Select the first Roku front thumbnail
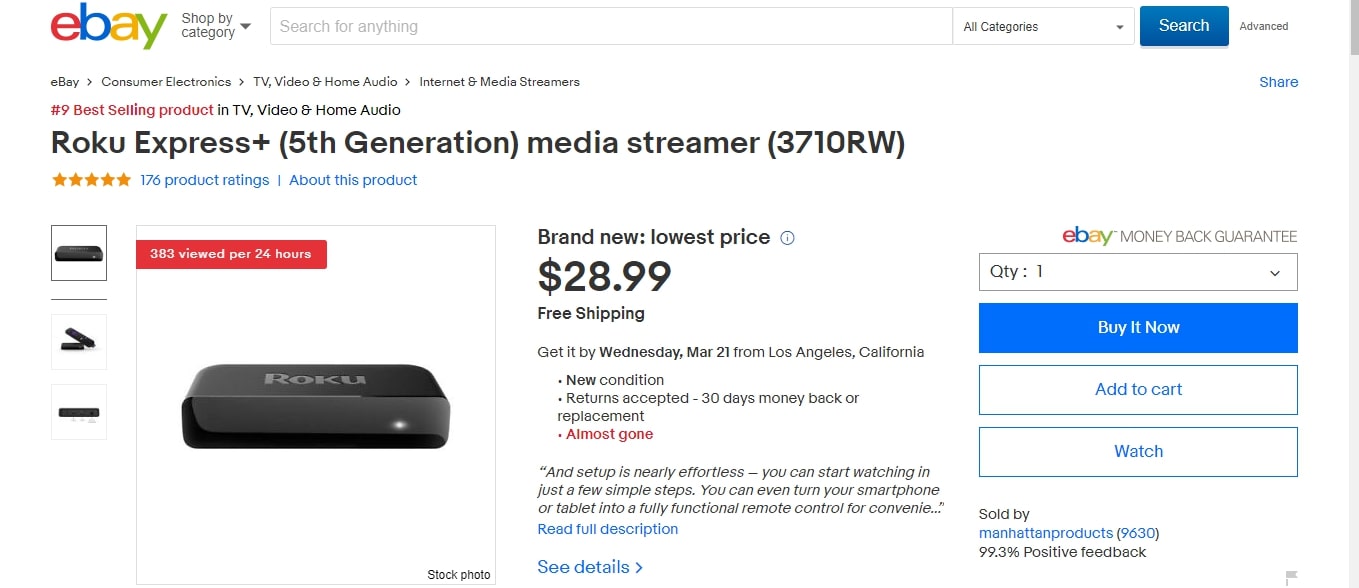 click(x=79, y=253)
